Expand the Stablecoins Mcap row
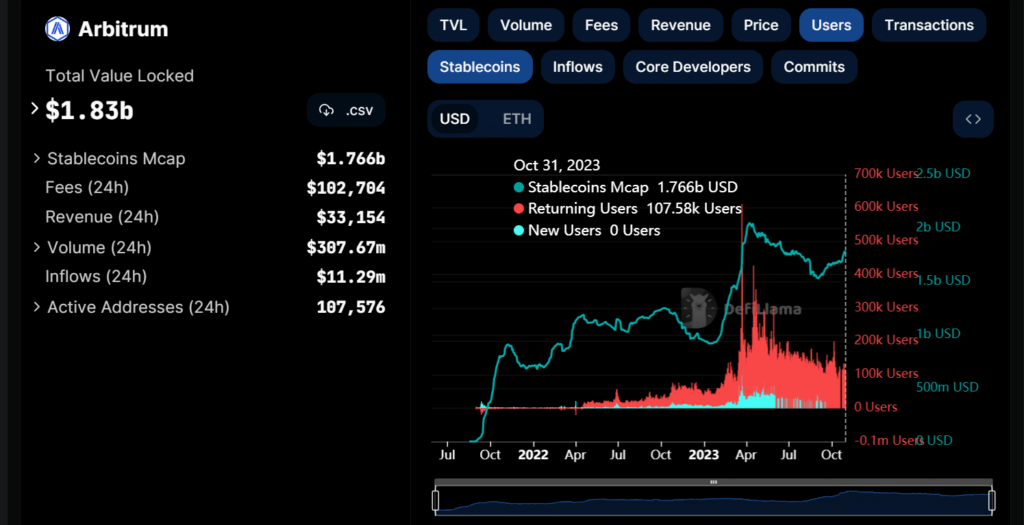 pos(37,158)
